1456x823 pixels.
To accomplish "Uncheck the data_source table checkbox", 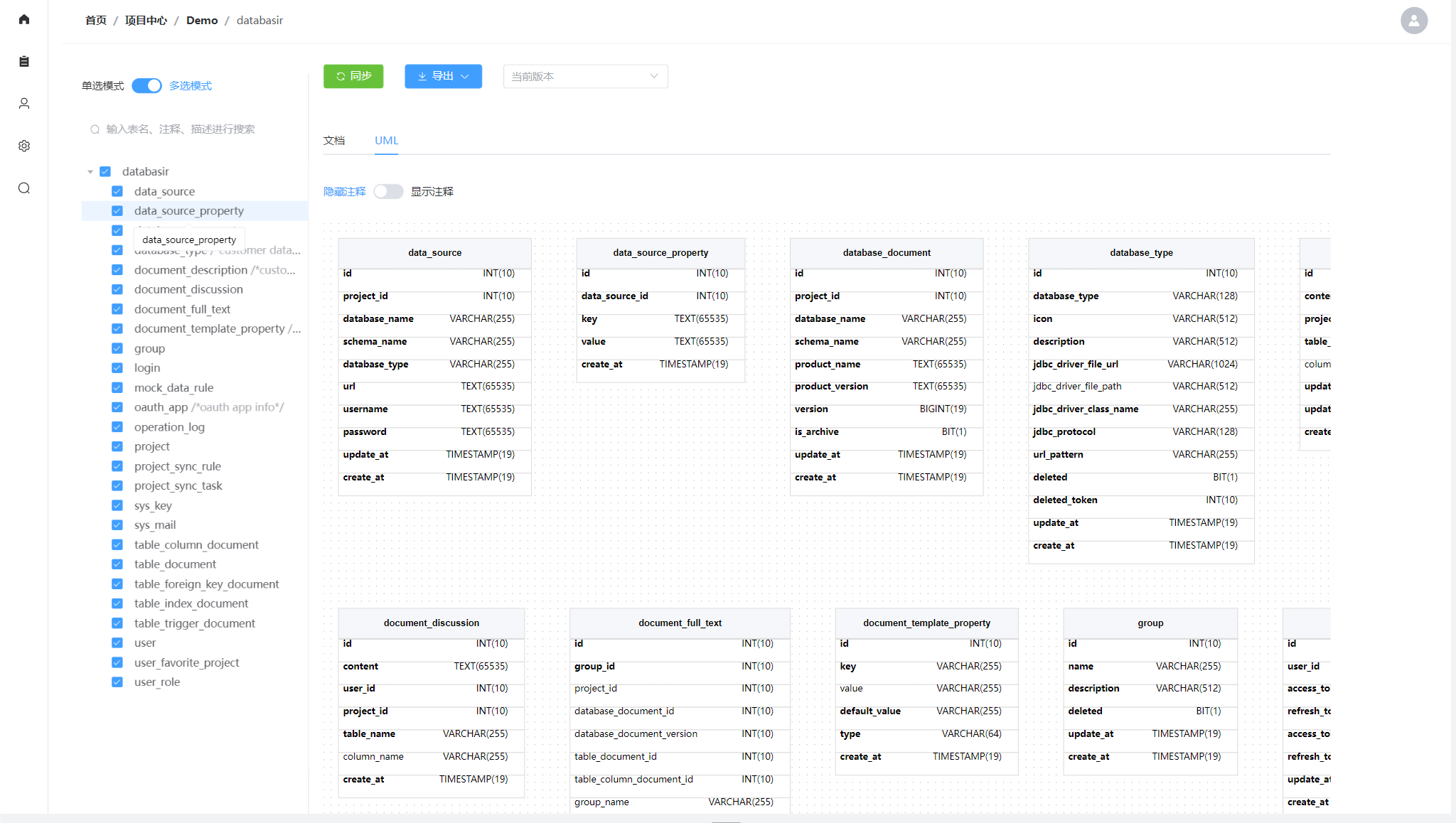I will [117, 191].
